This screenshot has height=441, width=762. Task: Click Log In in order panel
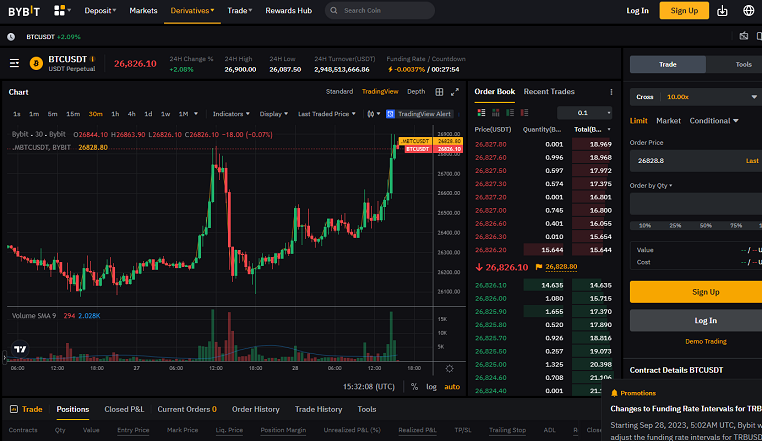click(x=696, y=320)
